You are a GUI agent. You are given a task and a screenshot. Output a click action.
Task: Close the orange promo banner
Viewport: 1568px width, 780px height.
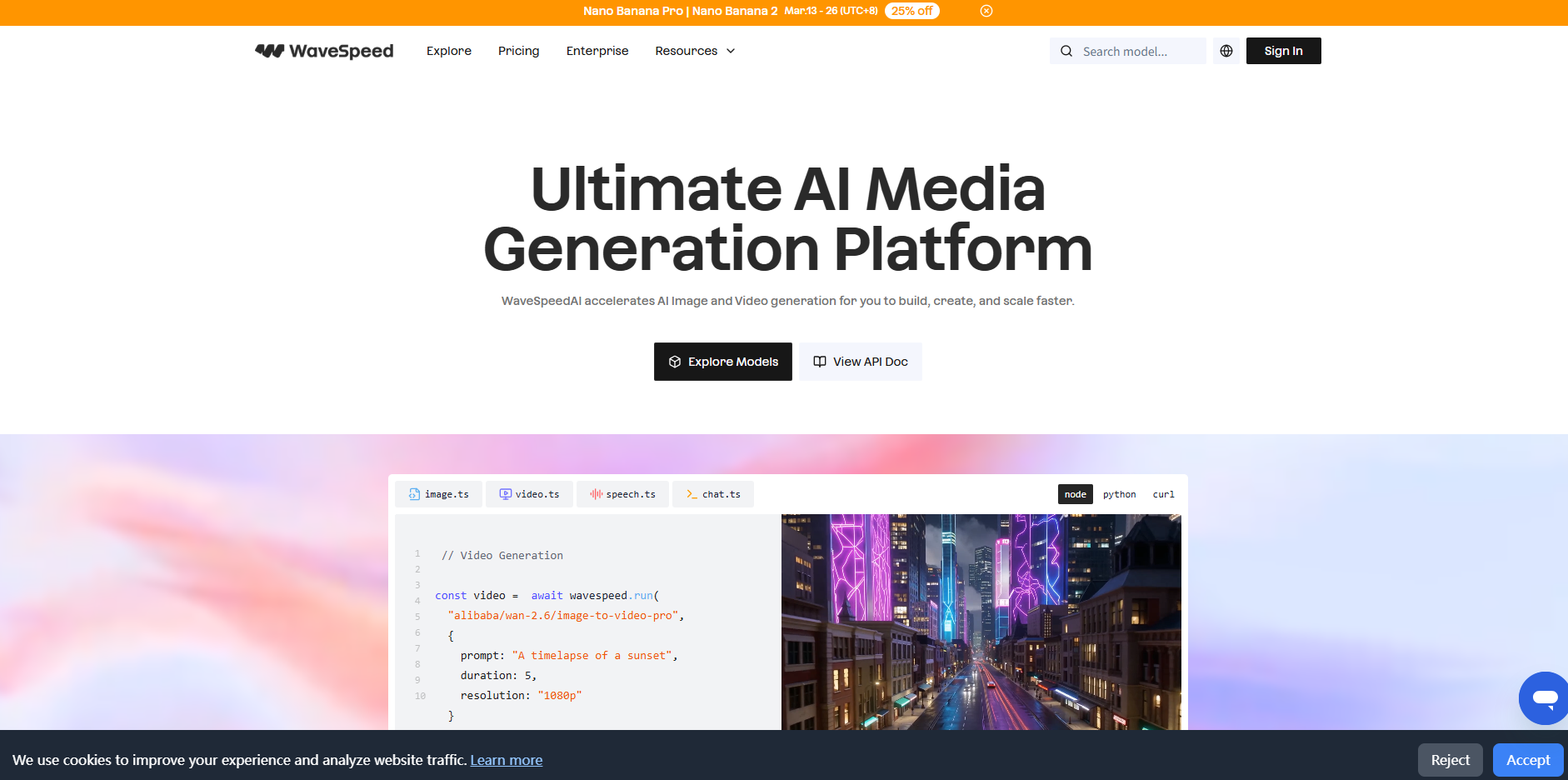[986, 11]
